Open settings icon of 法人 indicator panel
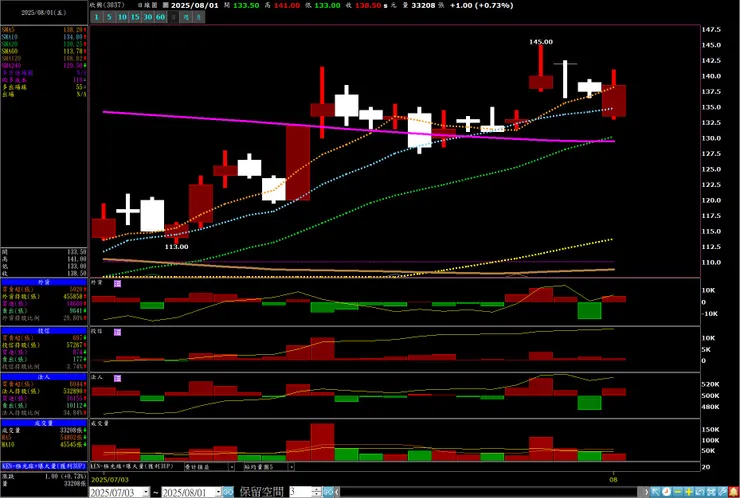The width and height of the screenshot is (740, 498). tap(118, 379)
